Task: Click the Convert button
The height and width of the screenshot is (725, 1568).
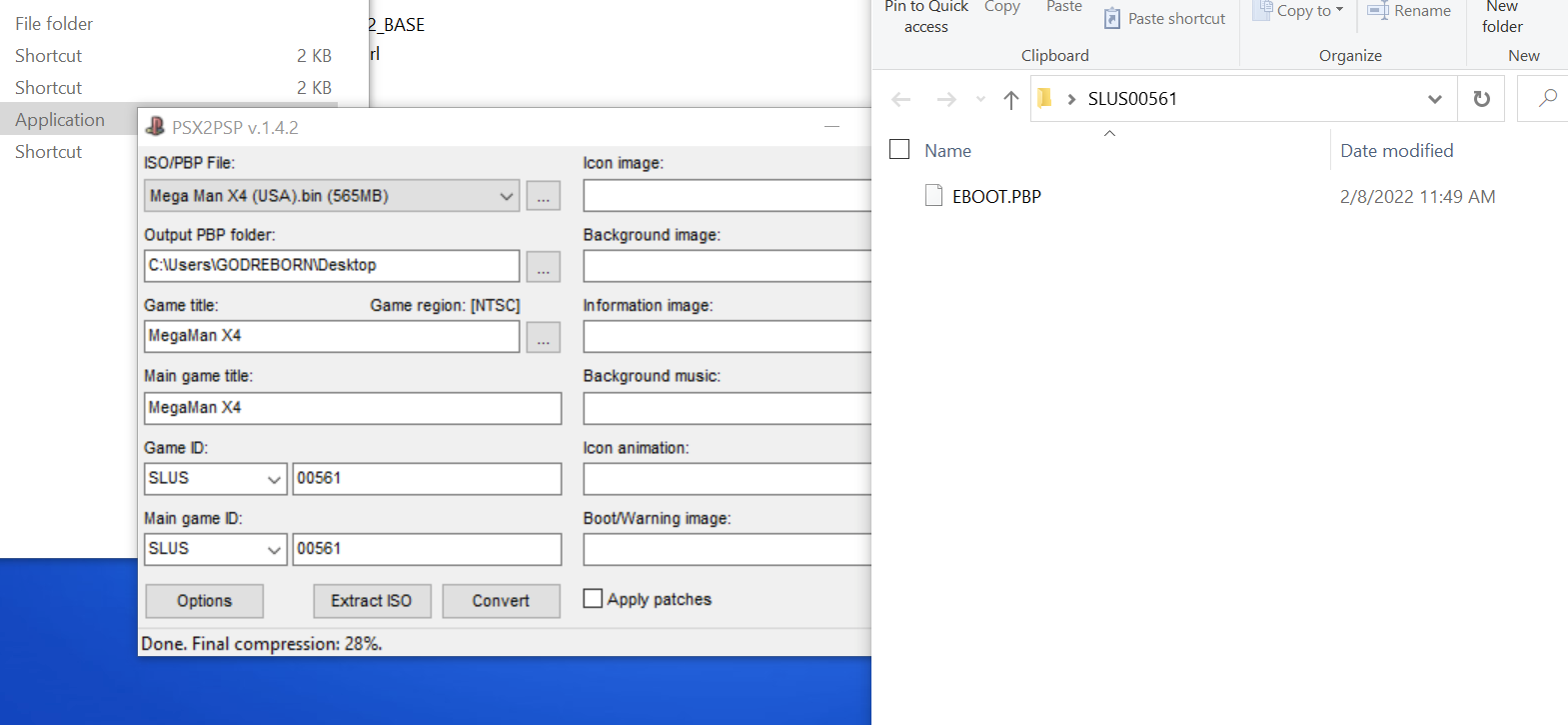Action: [501, 601]
